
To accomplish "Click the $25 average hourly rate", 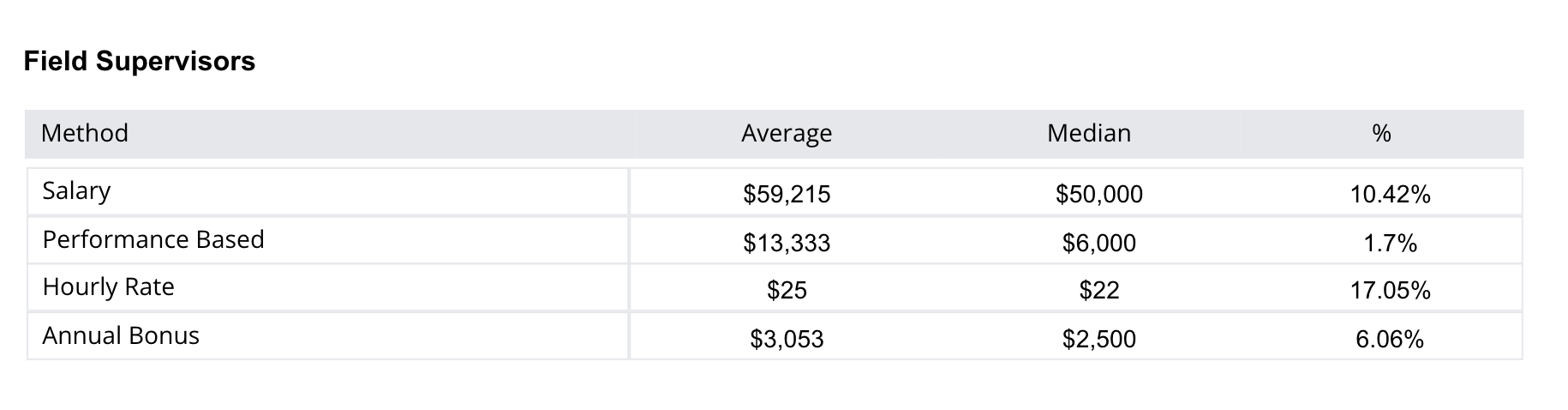I will [787, 291].
